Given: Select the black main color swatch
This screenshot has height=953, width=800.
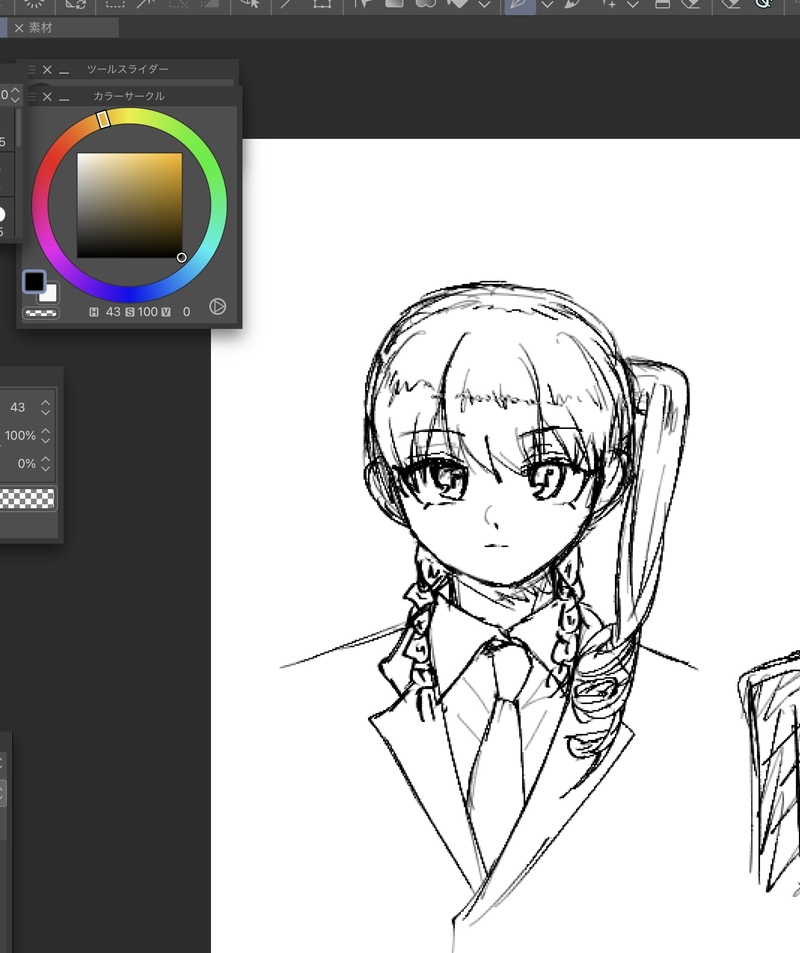Looking at the screenshot, I should pos(34,281).
